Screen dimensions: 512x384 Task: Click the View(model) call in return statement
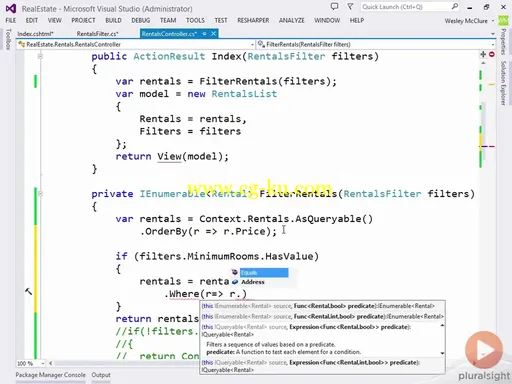(x=193, y=156)
